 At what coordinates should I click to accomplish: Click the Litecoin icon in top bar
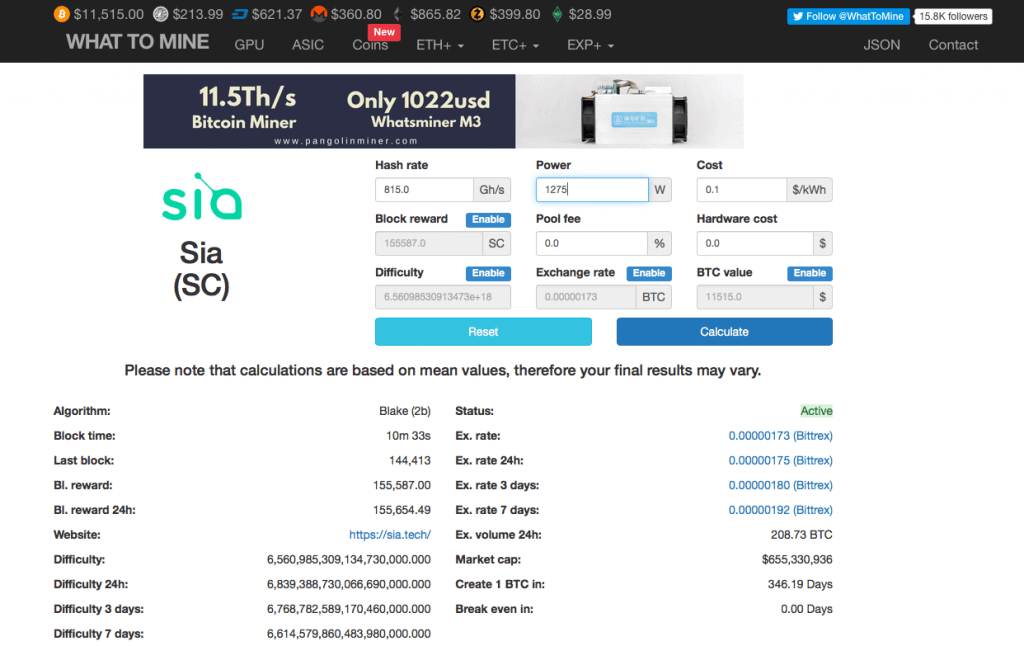tap(161, 14)
